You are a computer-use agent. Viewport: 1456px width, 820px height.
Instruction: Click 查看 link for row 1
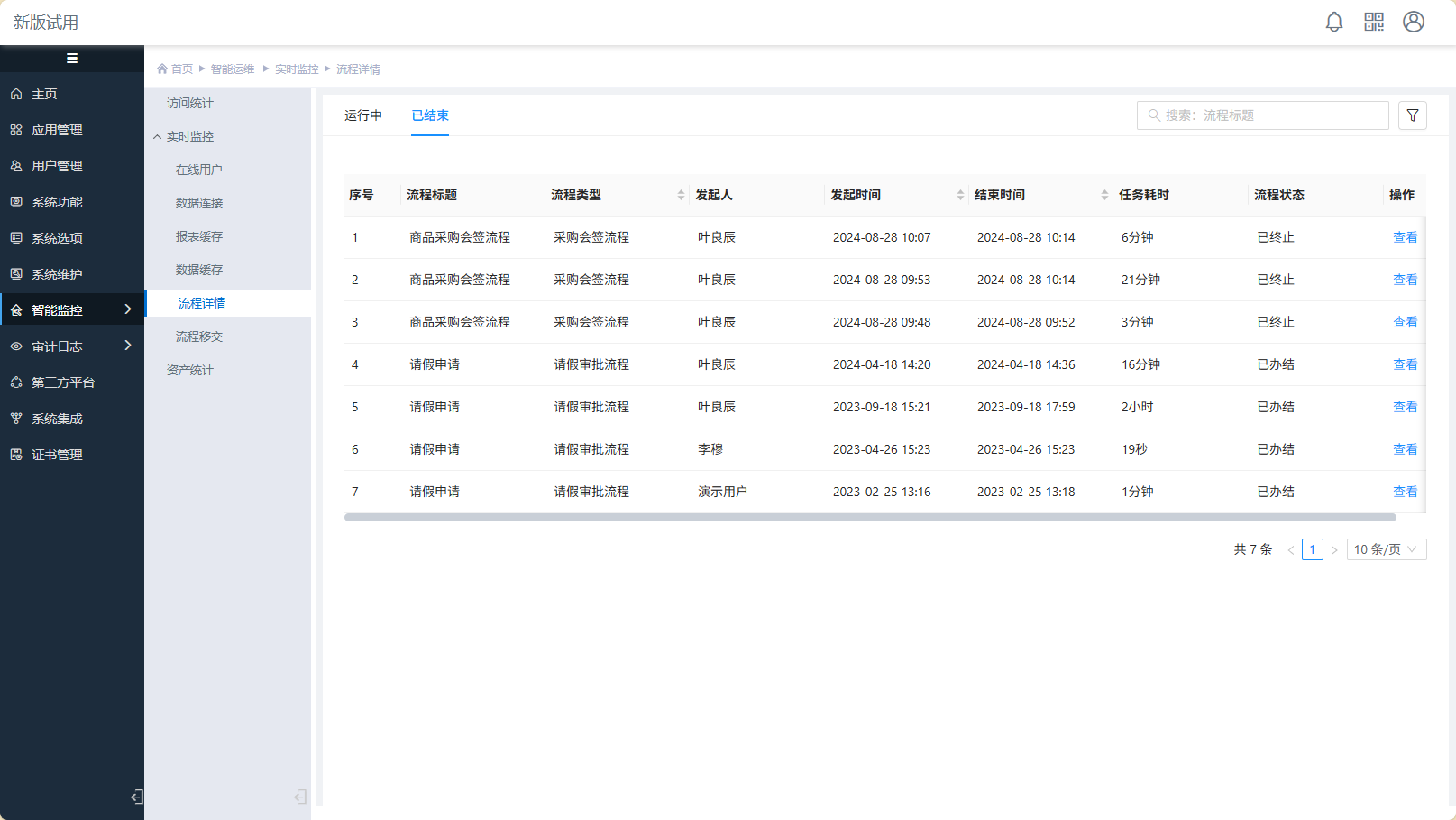coord(1405,237)
